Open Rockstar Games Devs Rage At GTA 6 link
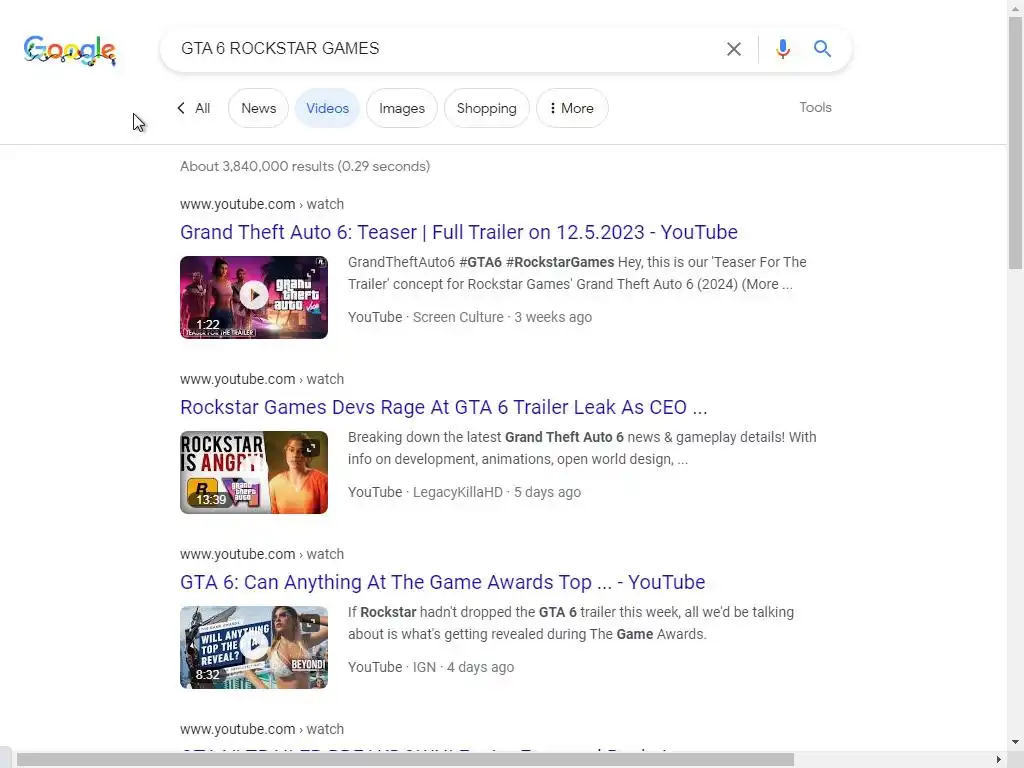This screenshot has height=768, width=1024. tap(443, 408)
